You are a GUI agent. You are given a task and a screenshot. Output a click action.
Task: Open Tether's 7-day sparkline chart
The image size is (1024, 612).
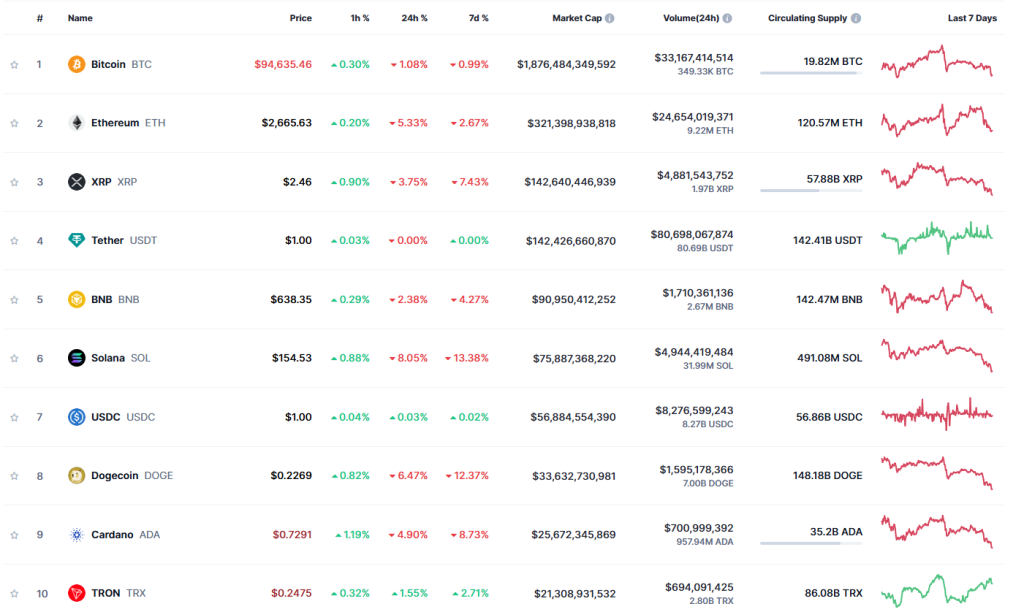point(936,238)
